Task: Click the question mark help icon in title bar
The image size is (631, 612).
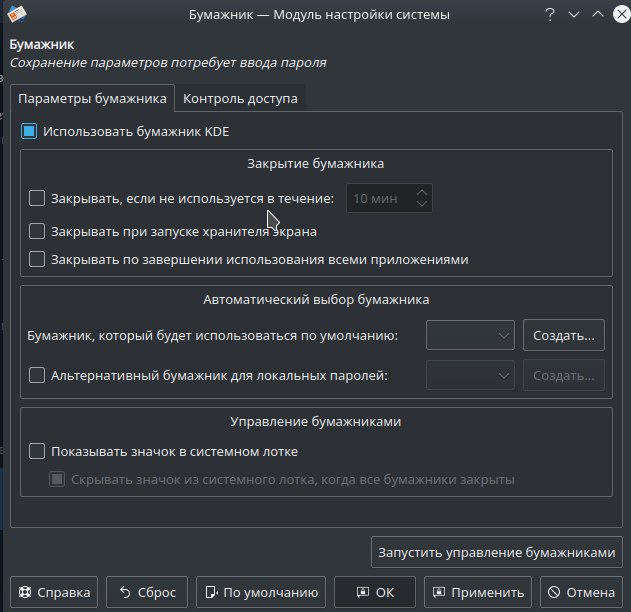Action: tap(550, 15)
